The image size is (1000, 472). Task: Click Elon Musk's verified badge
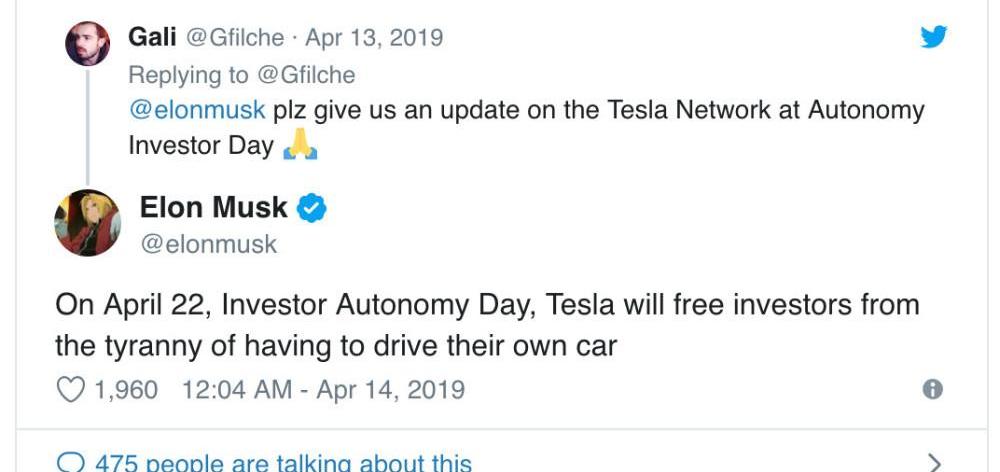click(x=313, y=208)
